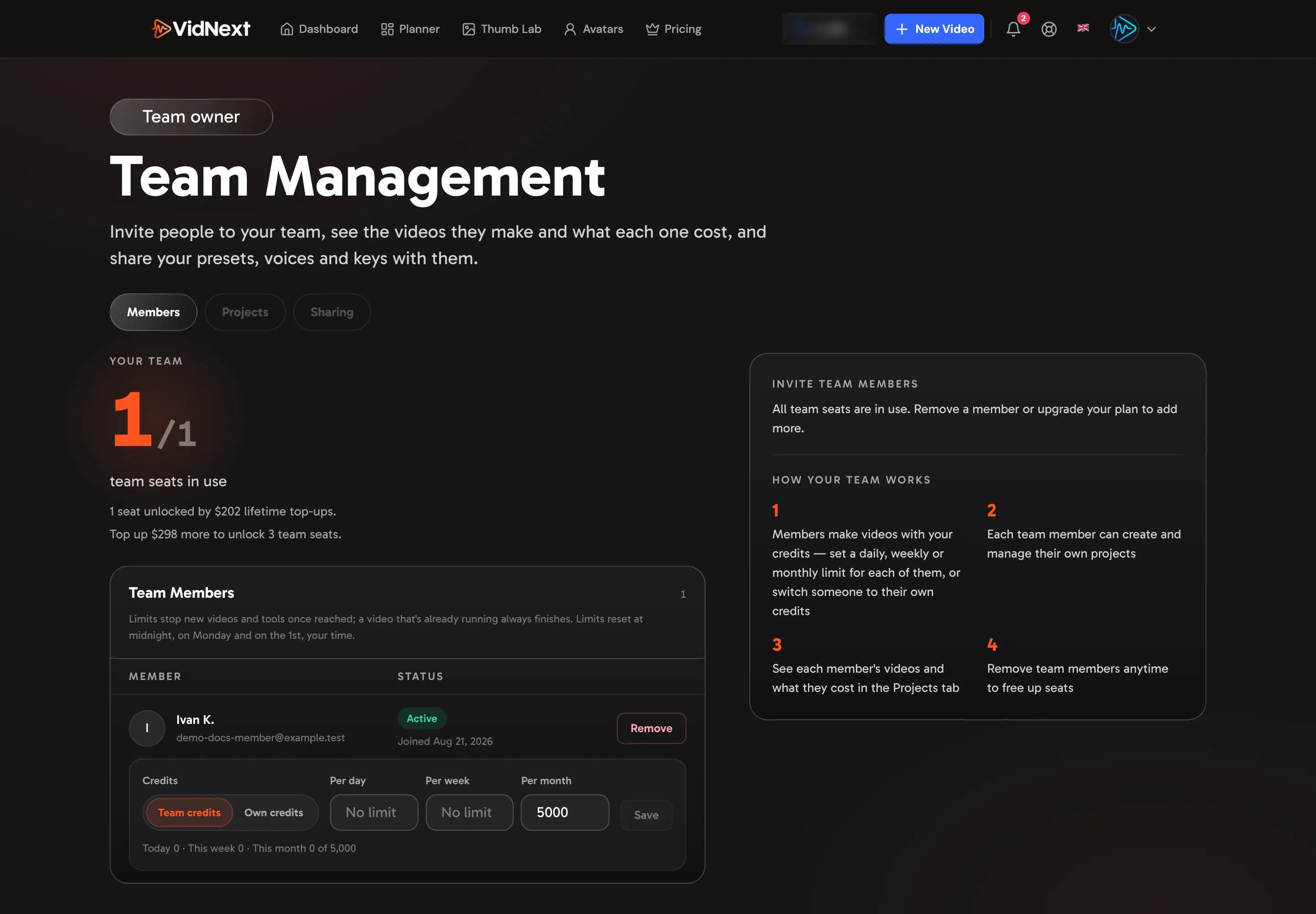Open the Planner nav item
The width and height of the screenshot is (1316, 914).
click(410, 29)
